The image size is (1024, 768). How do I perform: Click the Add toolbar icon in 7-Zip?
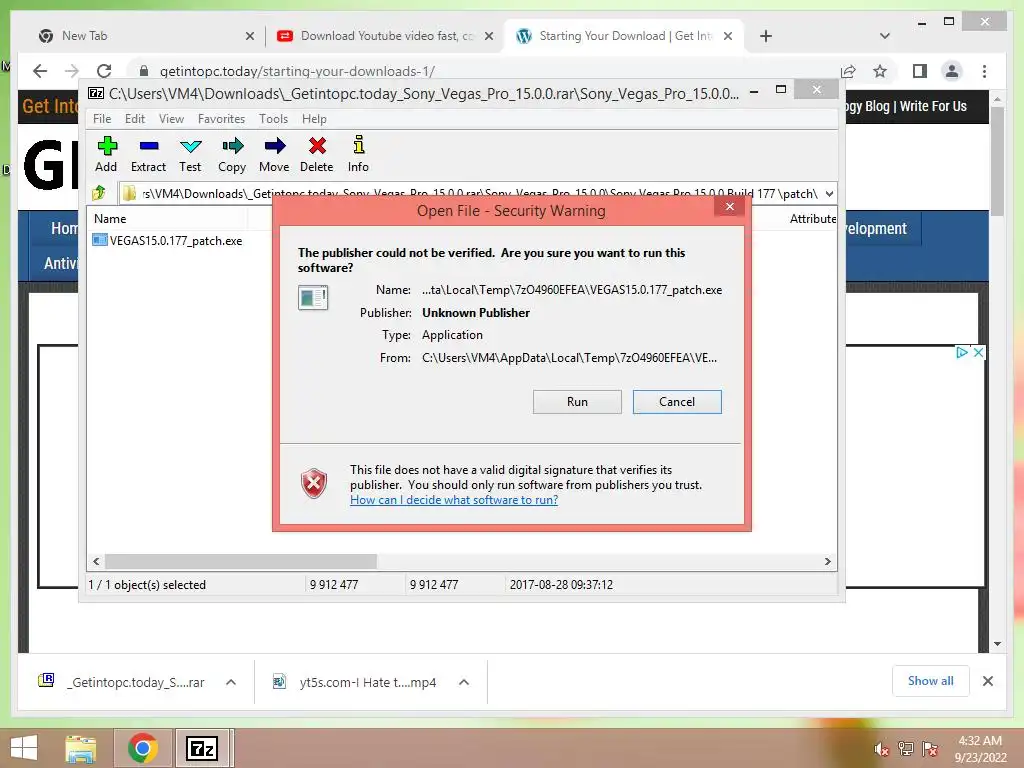click(x=106, y=154)
